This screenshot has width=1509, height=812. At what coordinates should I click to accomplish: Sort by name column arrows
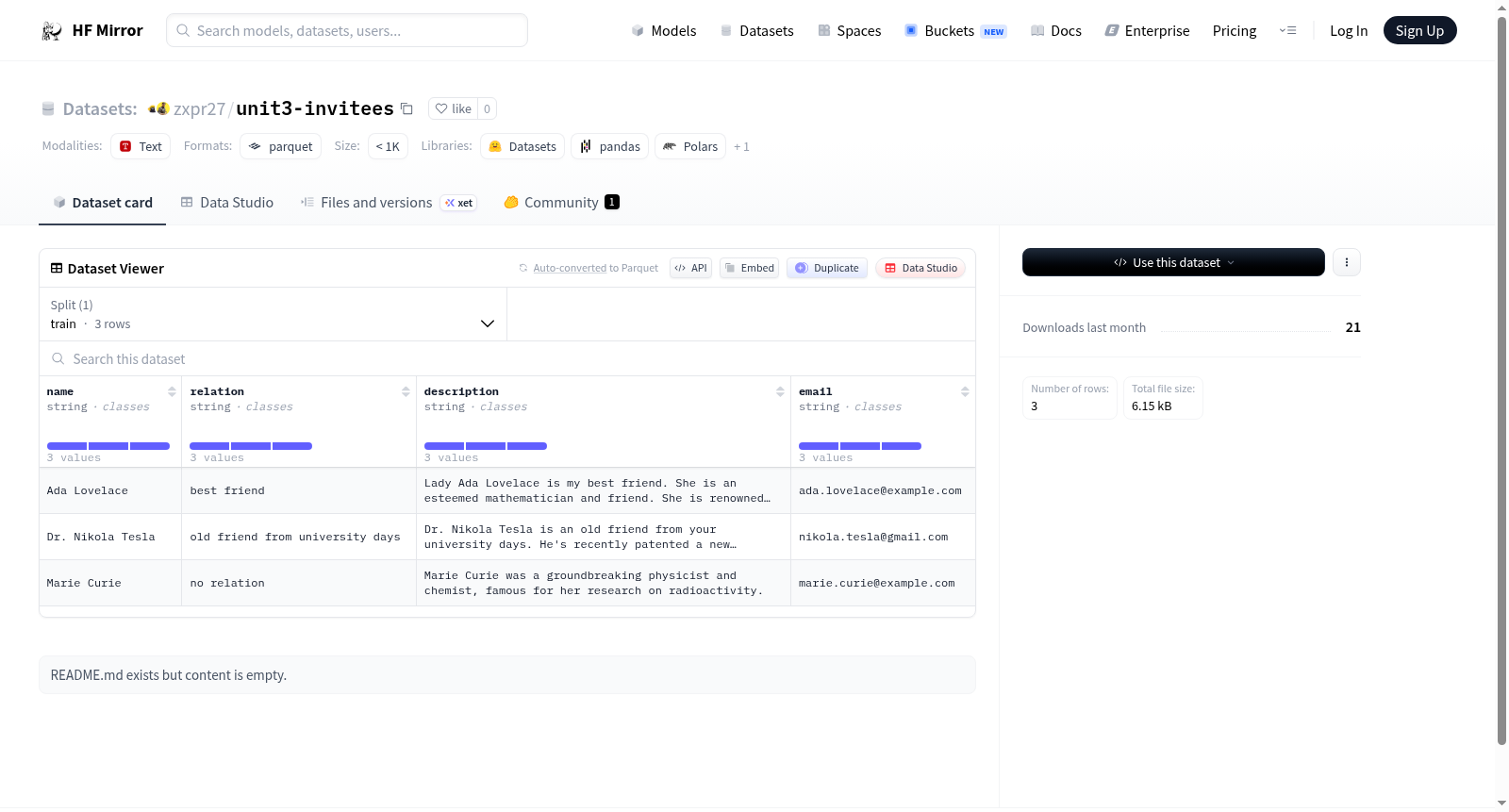172,391
